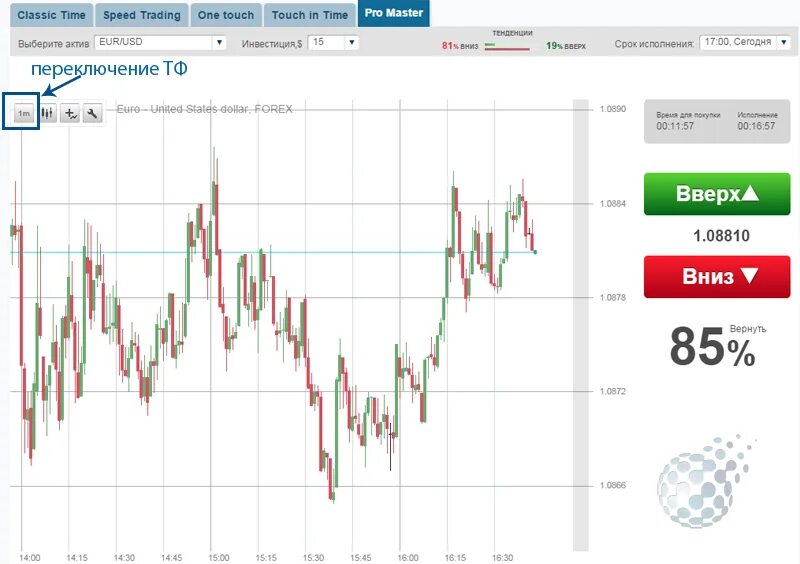Image resolution: width=800 pixels, height=564 pixels.
Task: Expand the investment amount dropdown arrow
Action: tap(352, 42)
